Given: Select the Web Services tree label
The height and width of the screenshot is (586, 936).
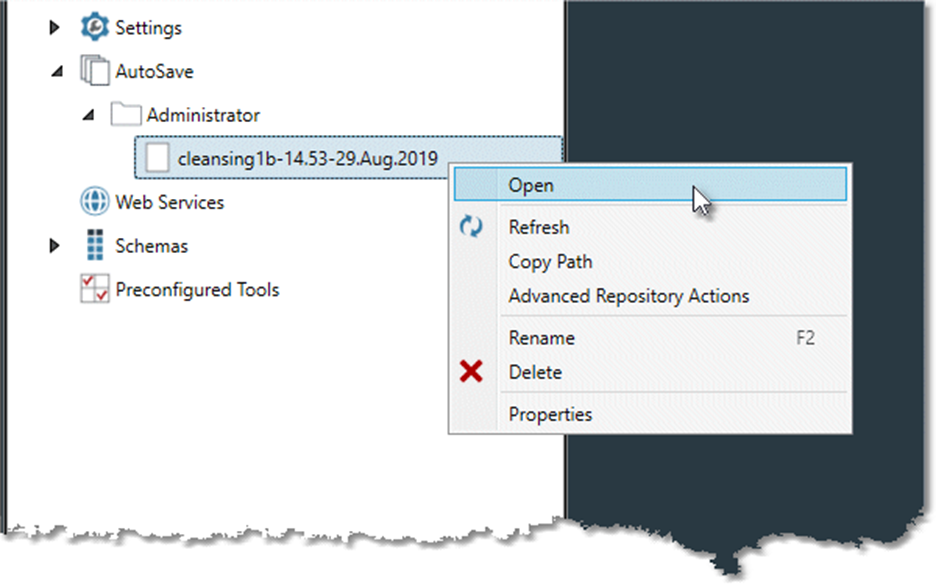Looking at the screenshot, I should tap(169, 202).
